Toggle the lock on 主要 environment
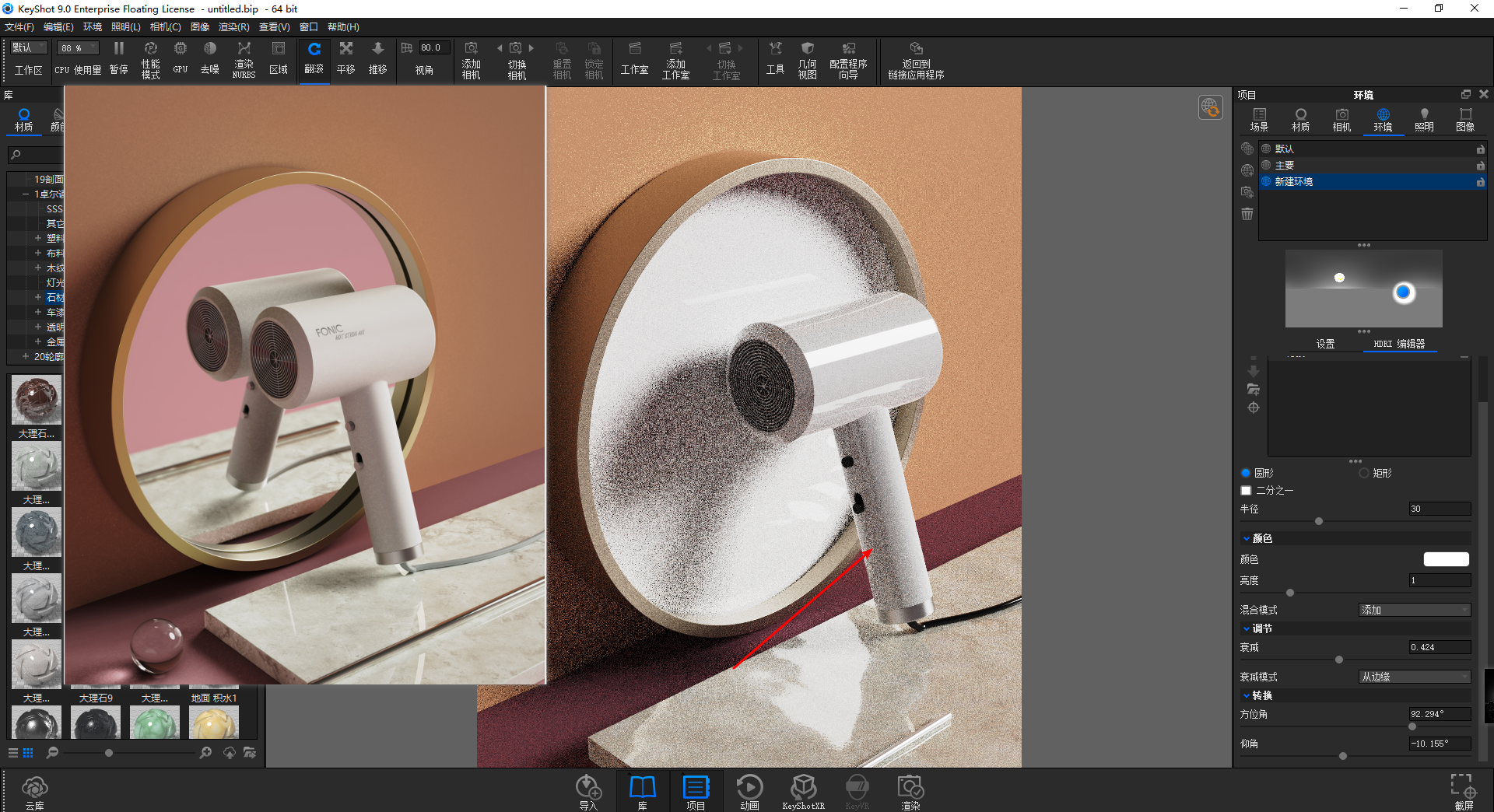 coord(1480,166)
